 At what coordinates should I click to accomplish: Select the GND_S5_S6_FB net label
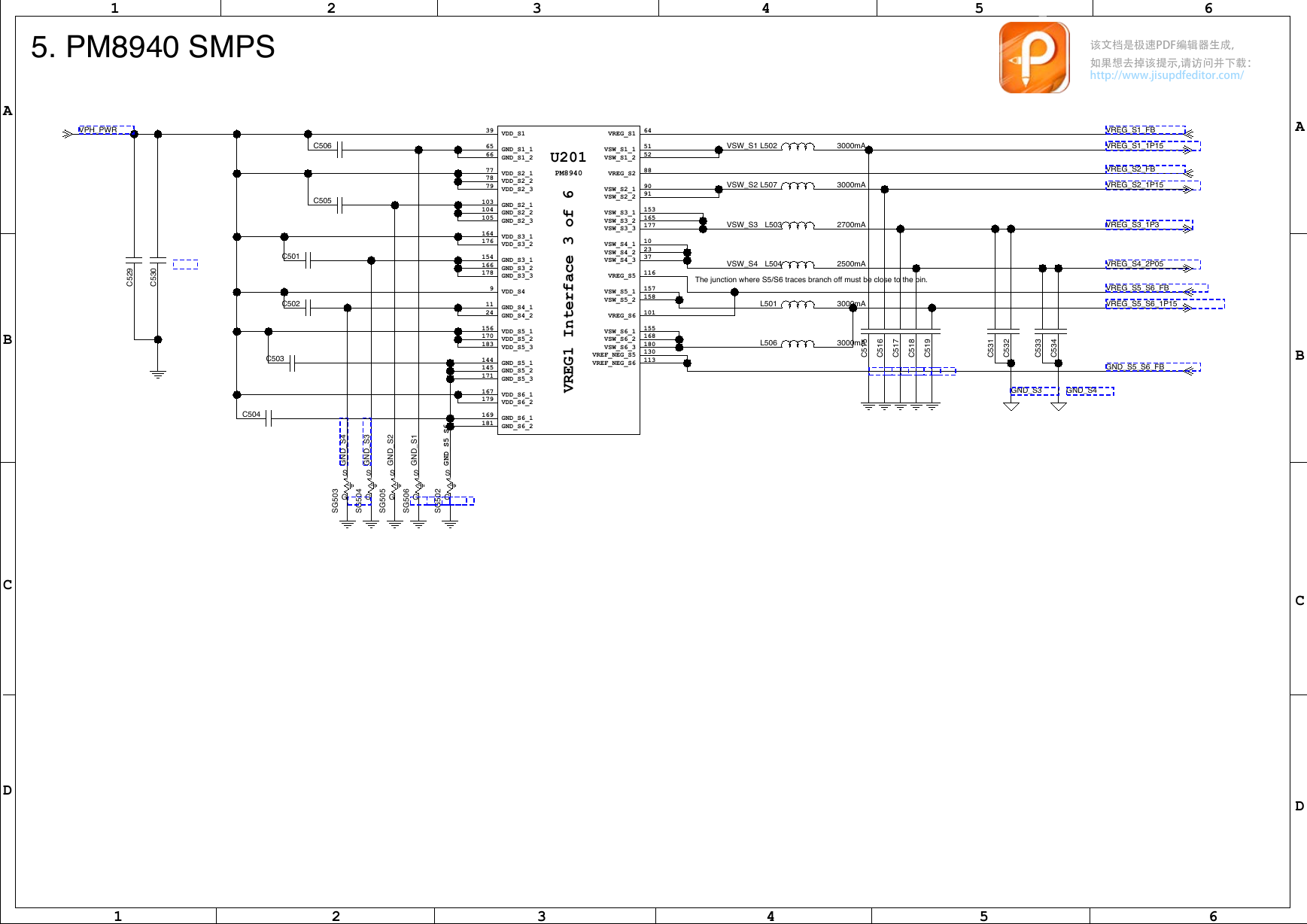coord(1135,367)
